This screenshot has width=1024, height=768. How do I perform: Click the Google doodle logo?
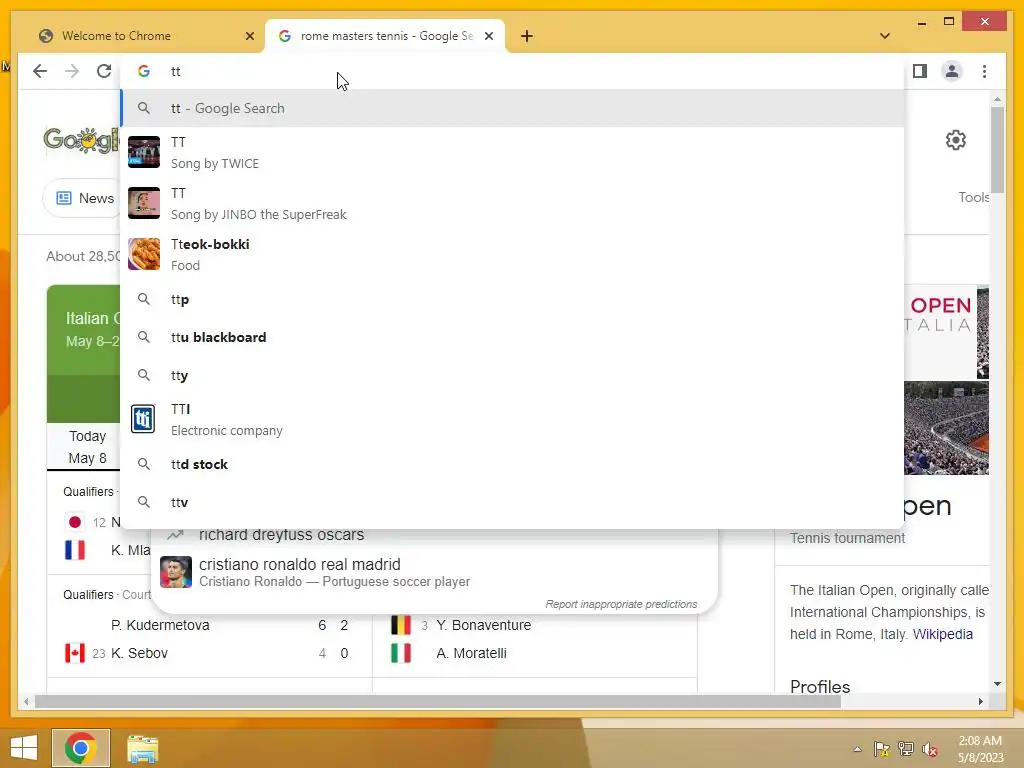click(82, 140)
